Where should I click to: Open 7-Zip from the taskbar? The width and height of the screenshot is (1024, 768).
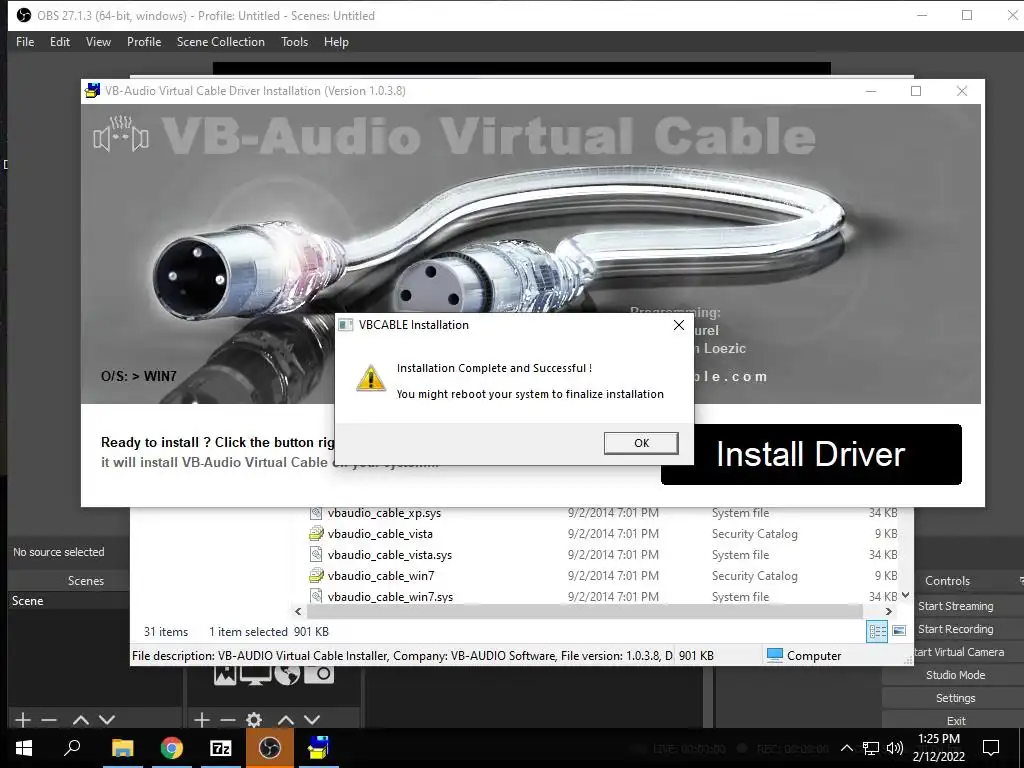point(220,748)
